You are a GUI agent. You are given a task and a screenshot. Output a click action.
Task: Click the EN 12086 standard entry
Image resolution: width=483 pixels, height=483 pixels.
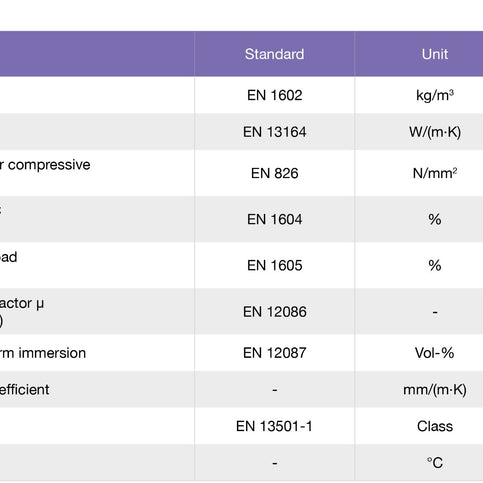275,312
